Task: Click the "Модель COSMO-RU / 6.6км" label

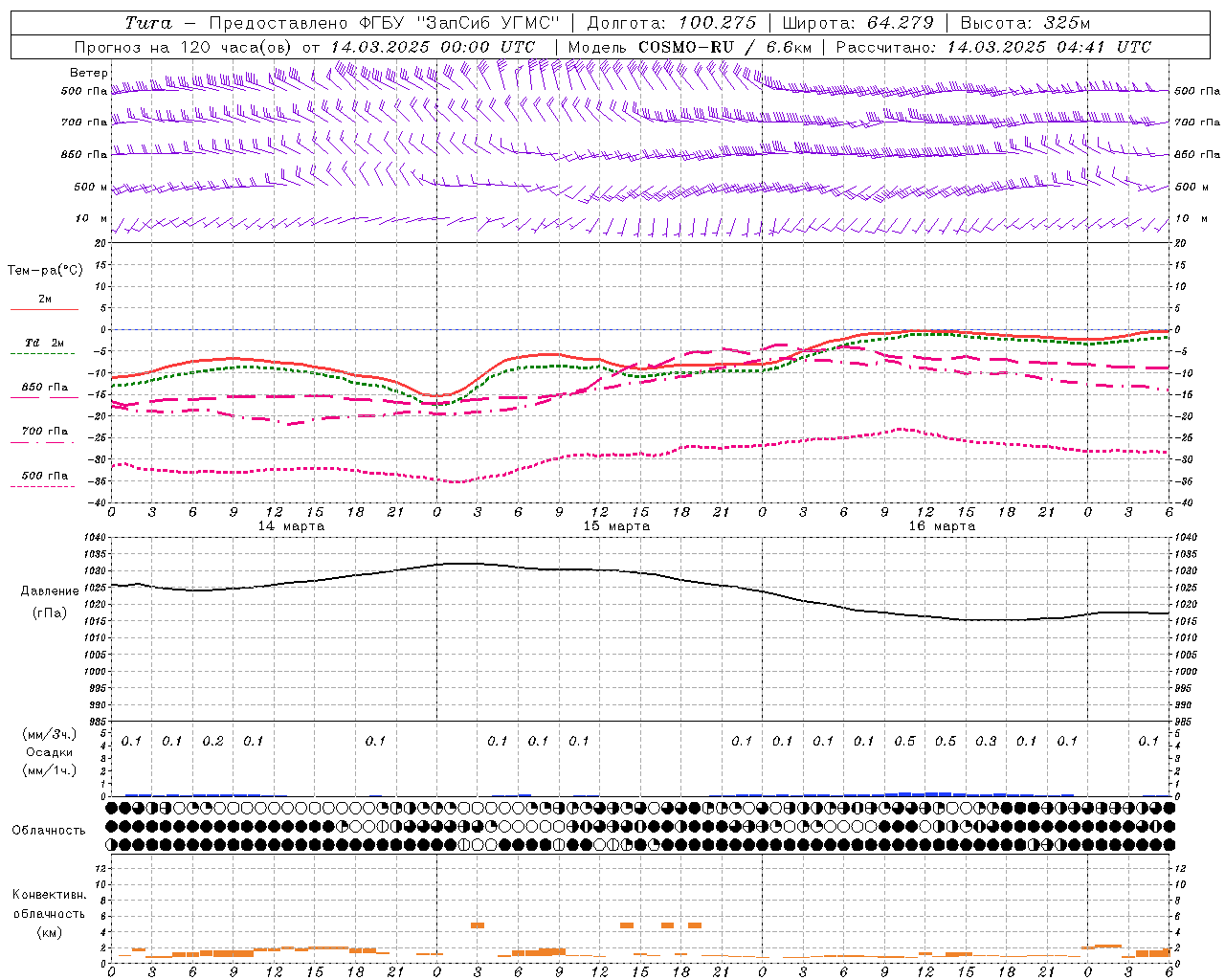Action: point(689,47)
